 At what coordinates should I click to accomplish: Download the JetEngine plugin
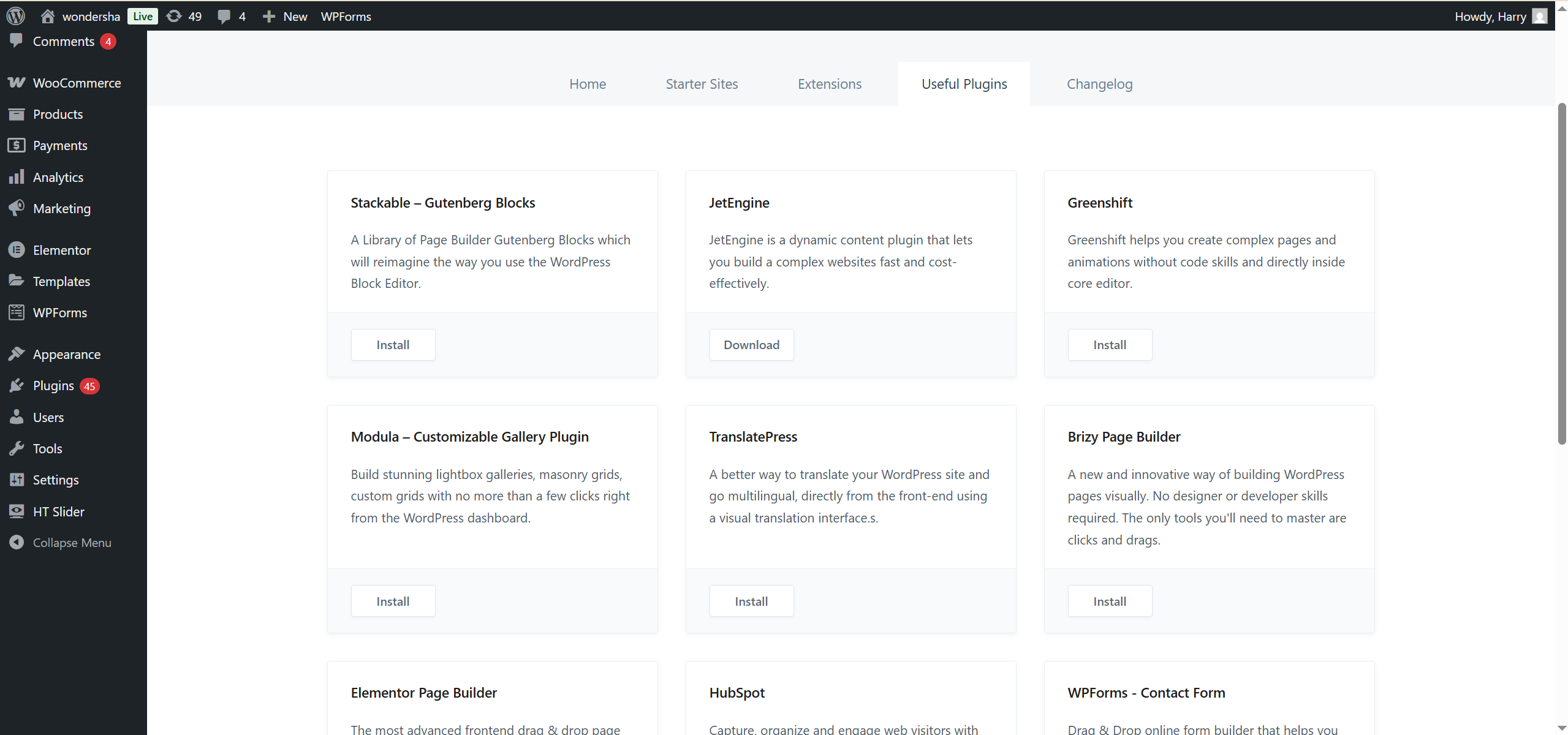click(x=751, y=344)
